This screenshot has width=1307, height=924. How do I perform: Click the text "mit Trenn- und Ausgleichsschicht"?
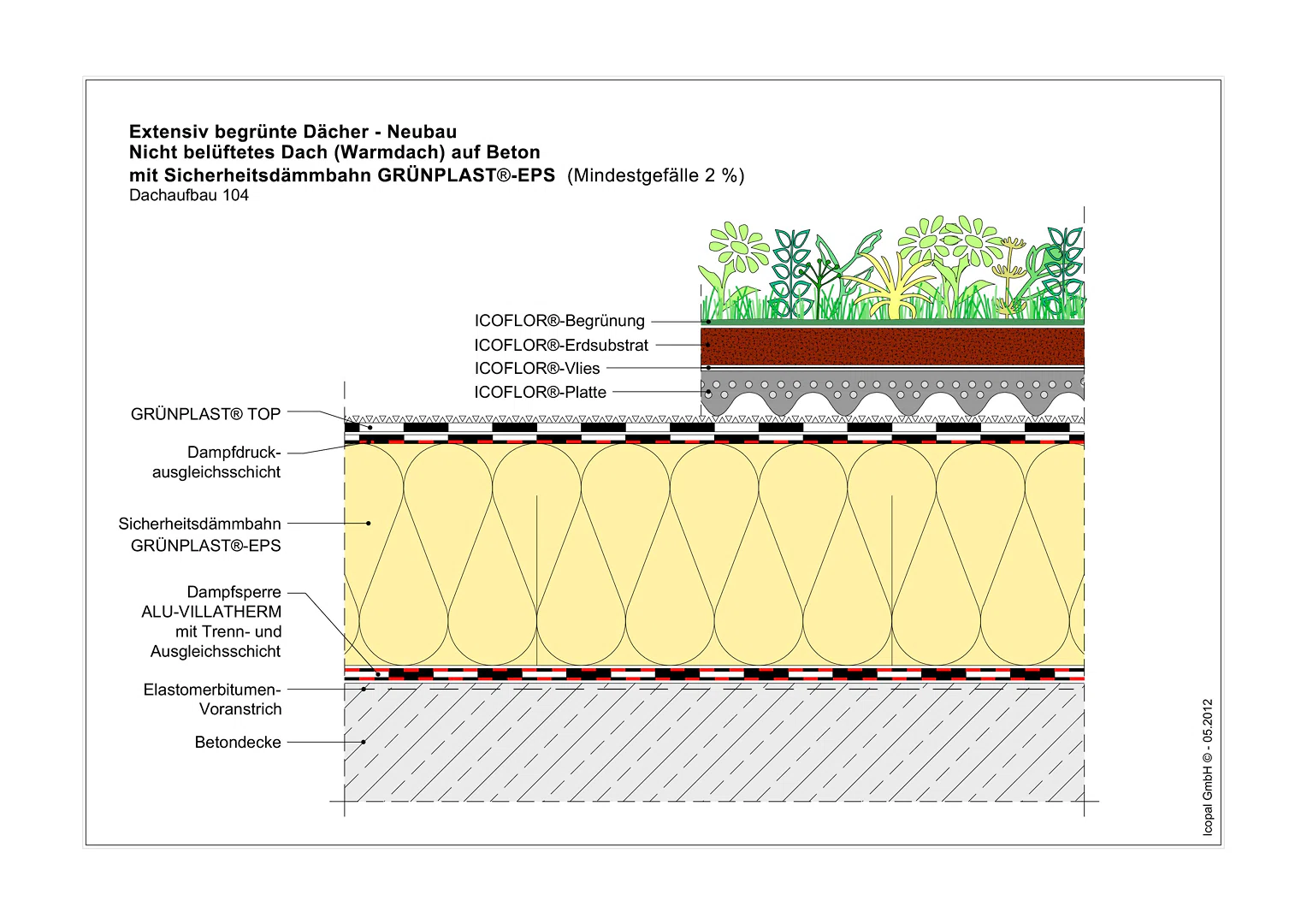click(216, 642)
